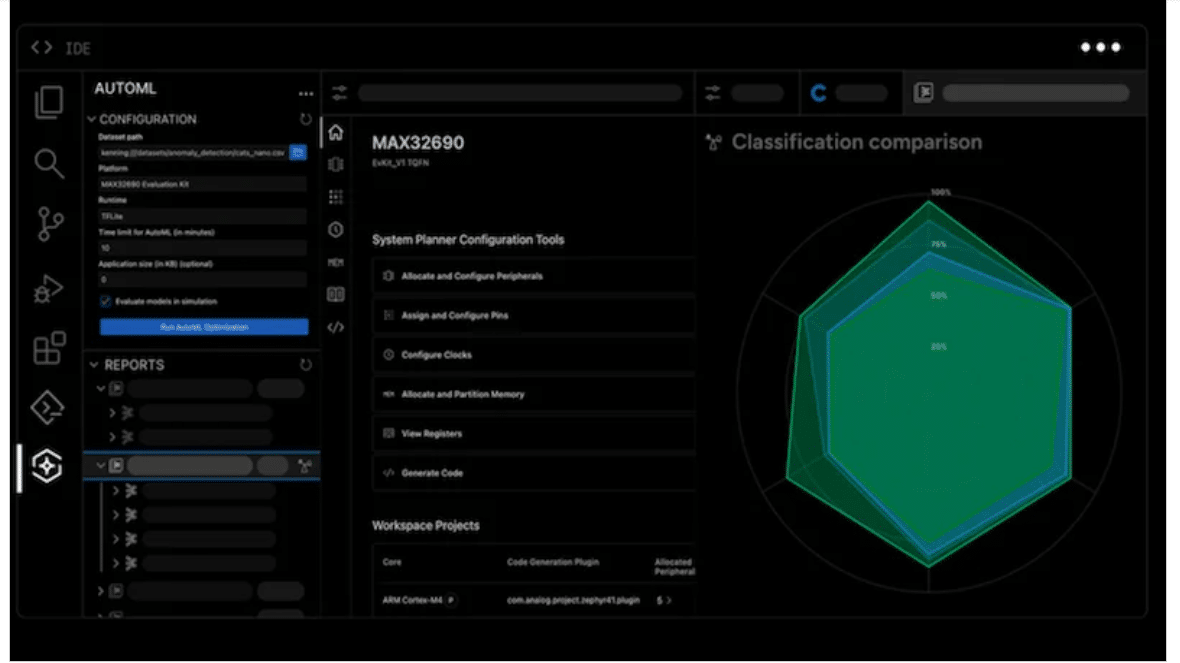Collapse the CONFIGURATION section
This screenshot has width=1180, height=663.
92,119
